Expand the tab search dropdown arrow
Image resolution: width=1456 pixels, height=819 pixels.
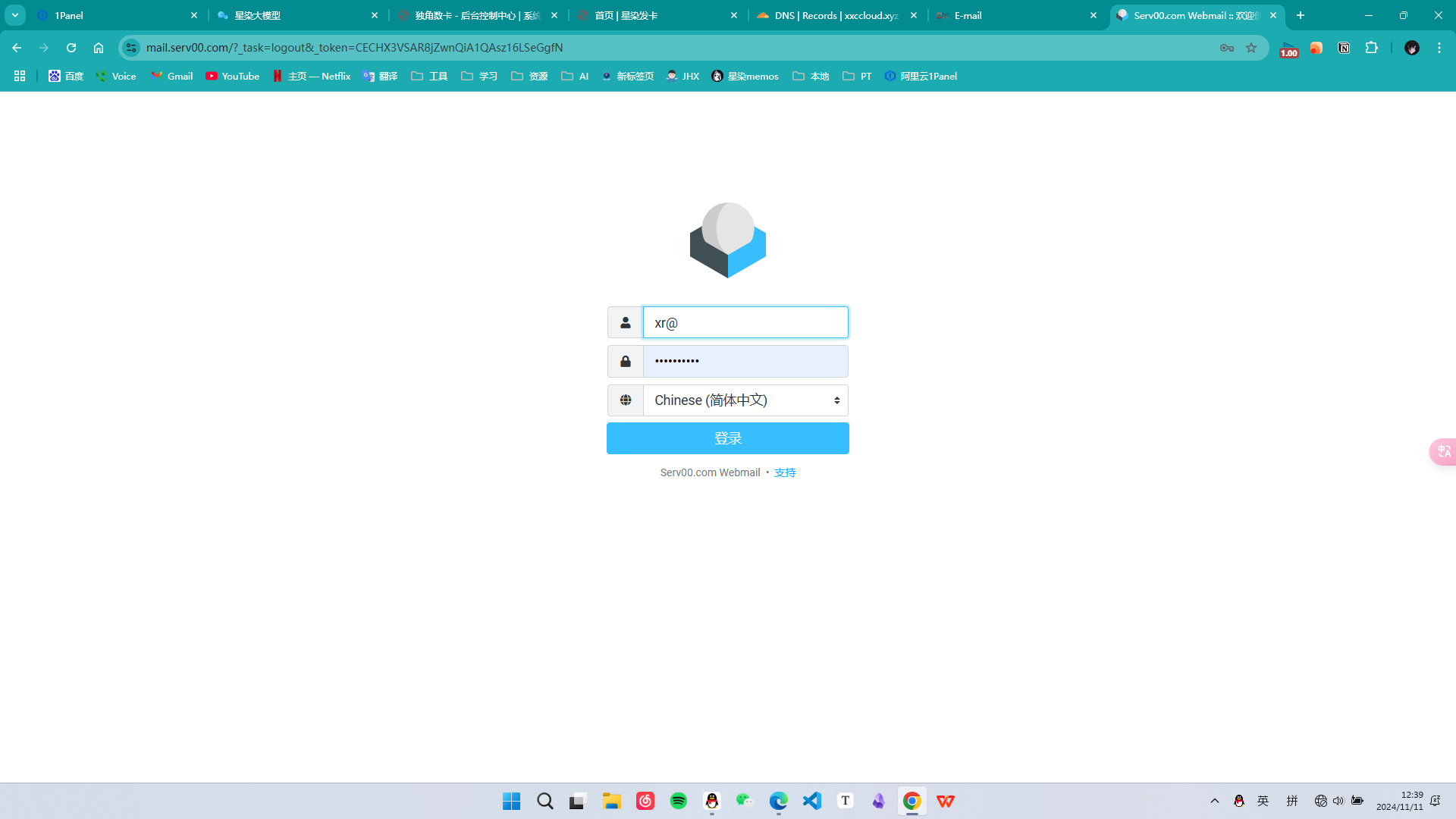pos(15,15)
